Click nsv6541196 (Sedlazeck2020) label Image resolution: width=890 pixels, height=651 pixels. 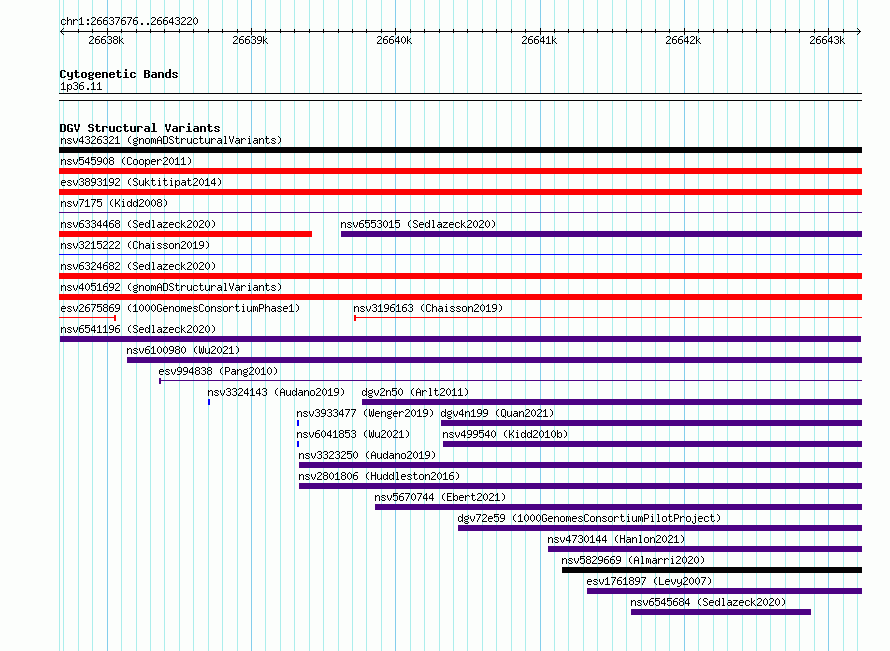pyautogui.click(x=138, y=329)
